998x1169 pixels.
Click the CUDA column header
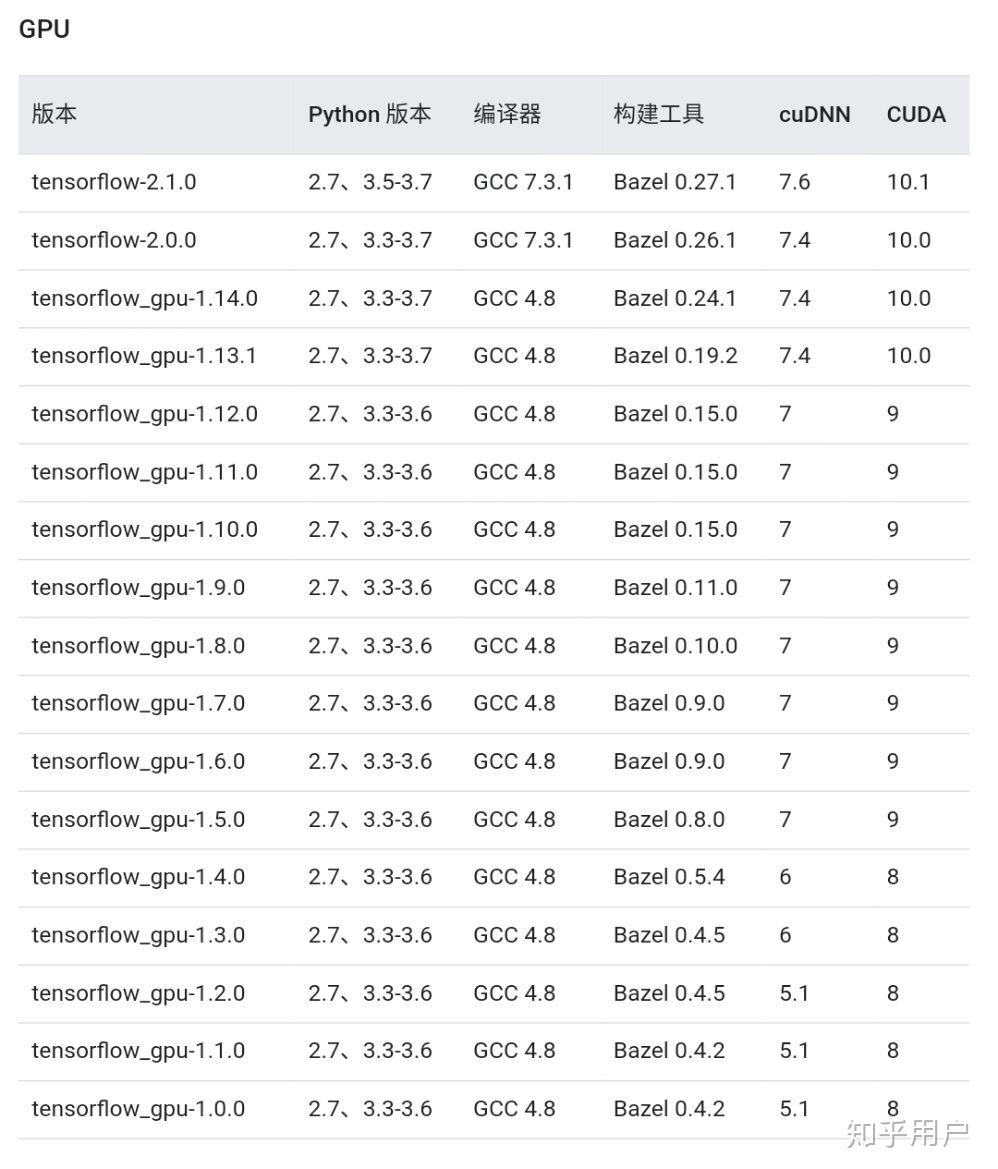point(915,115)
